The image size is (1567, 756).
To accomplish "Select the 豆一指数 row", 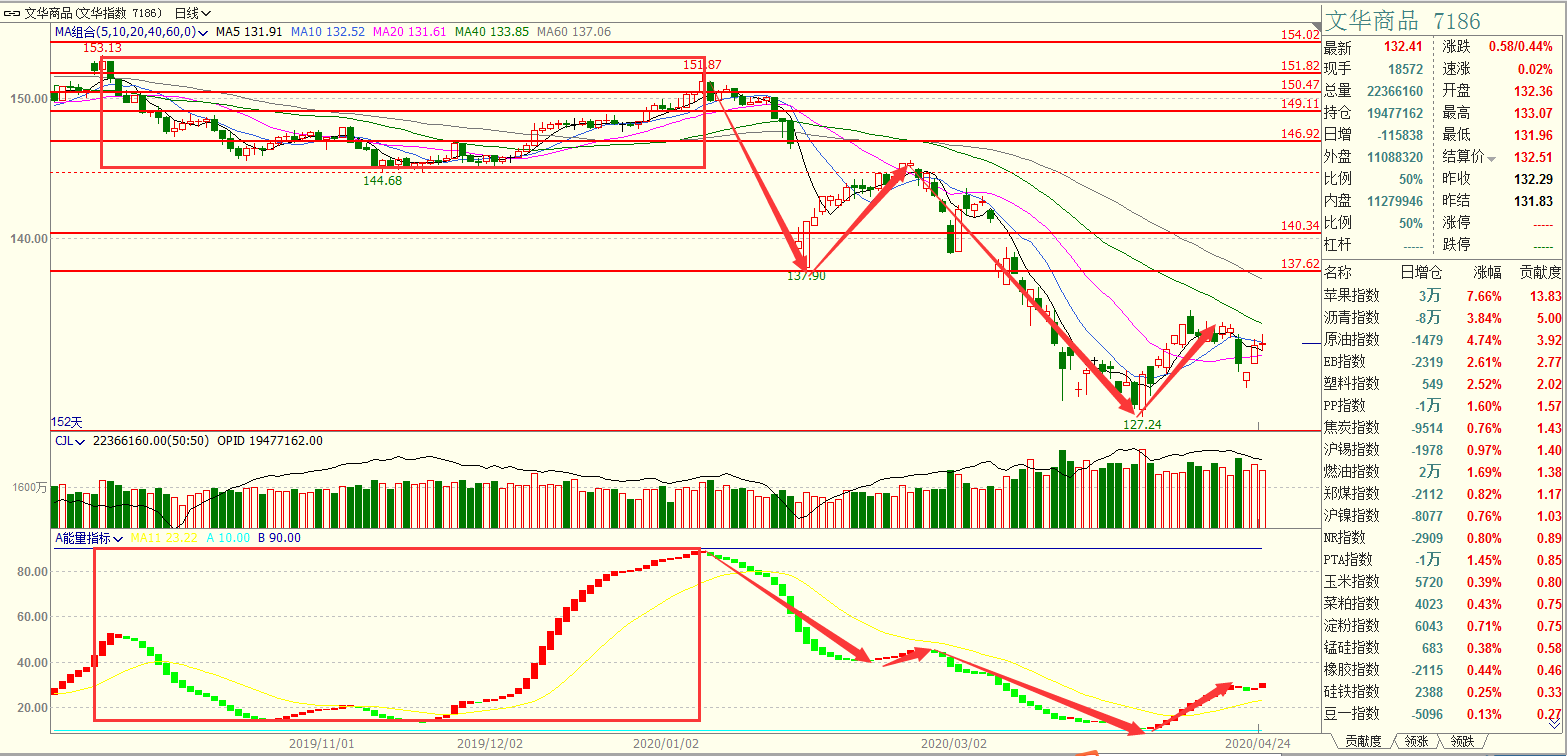I will click(1443, 714).
